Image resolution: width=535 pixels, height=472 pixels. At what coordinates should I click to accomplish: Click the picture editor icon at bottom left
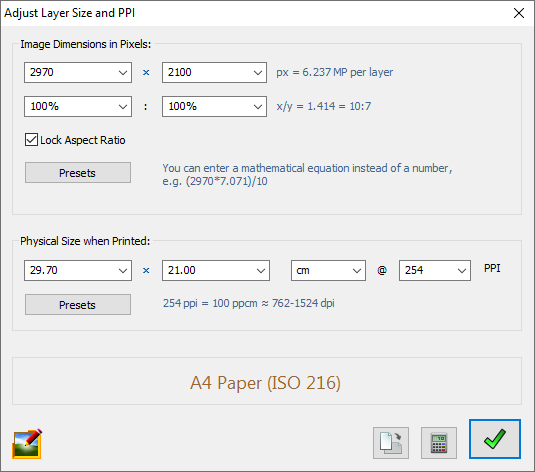point(27,443)
